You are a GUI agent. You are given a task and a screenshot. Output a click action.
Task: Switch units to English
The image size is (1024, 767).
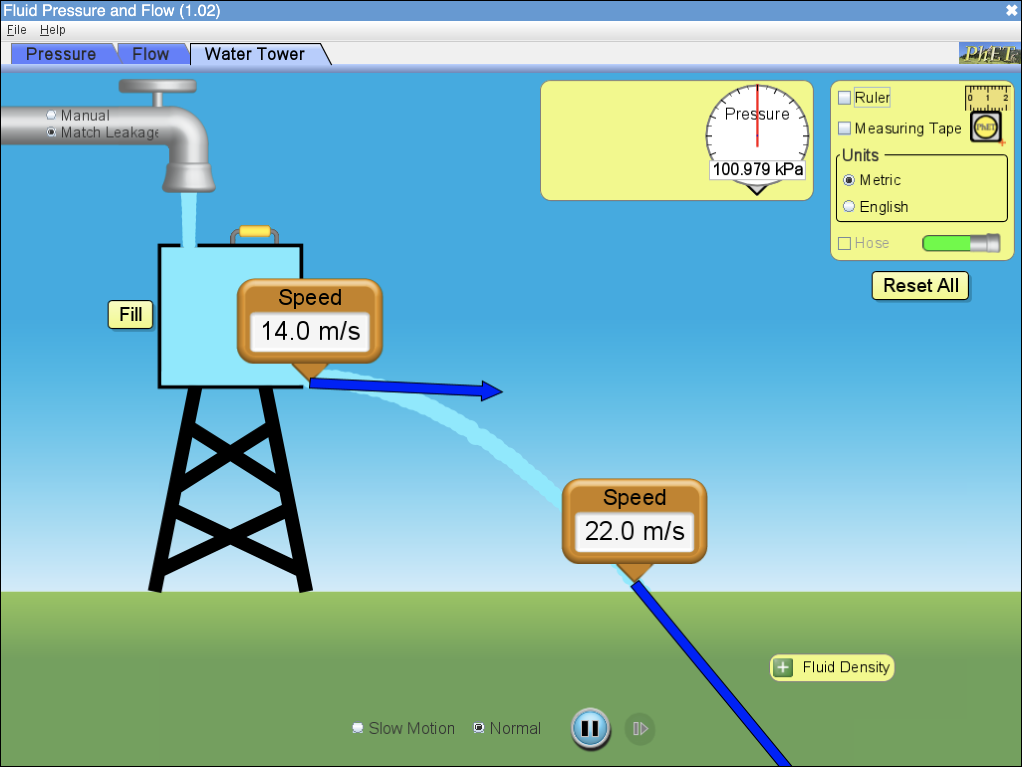[x=849, y=206]
